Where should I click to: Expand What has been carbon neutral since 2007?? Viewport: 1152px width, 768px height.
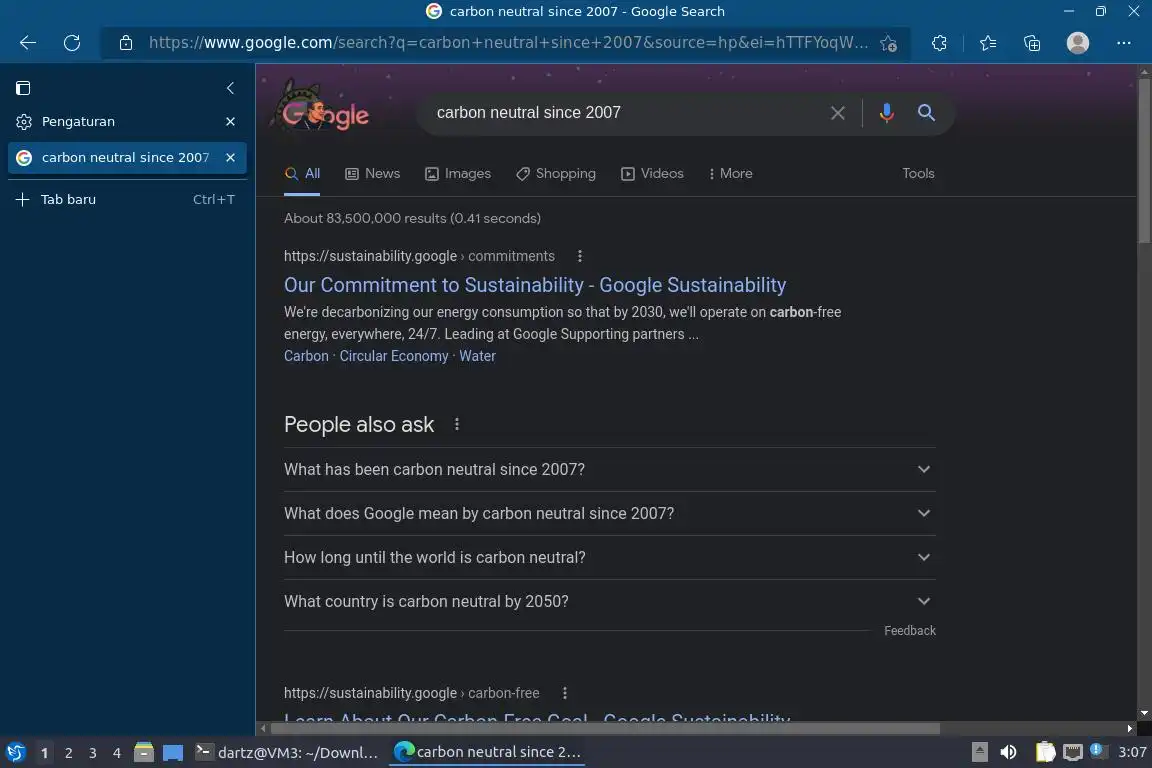pos(609,470)
